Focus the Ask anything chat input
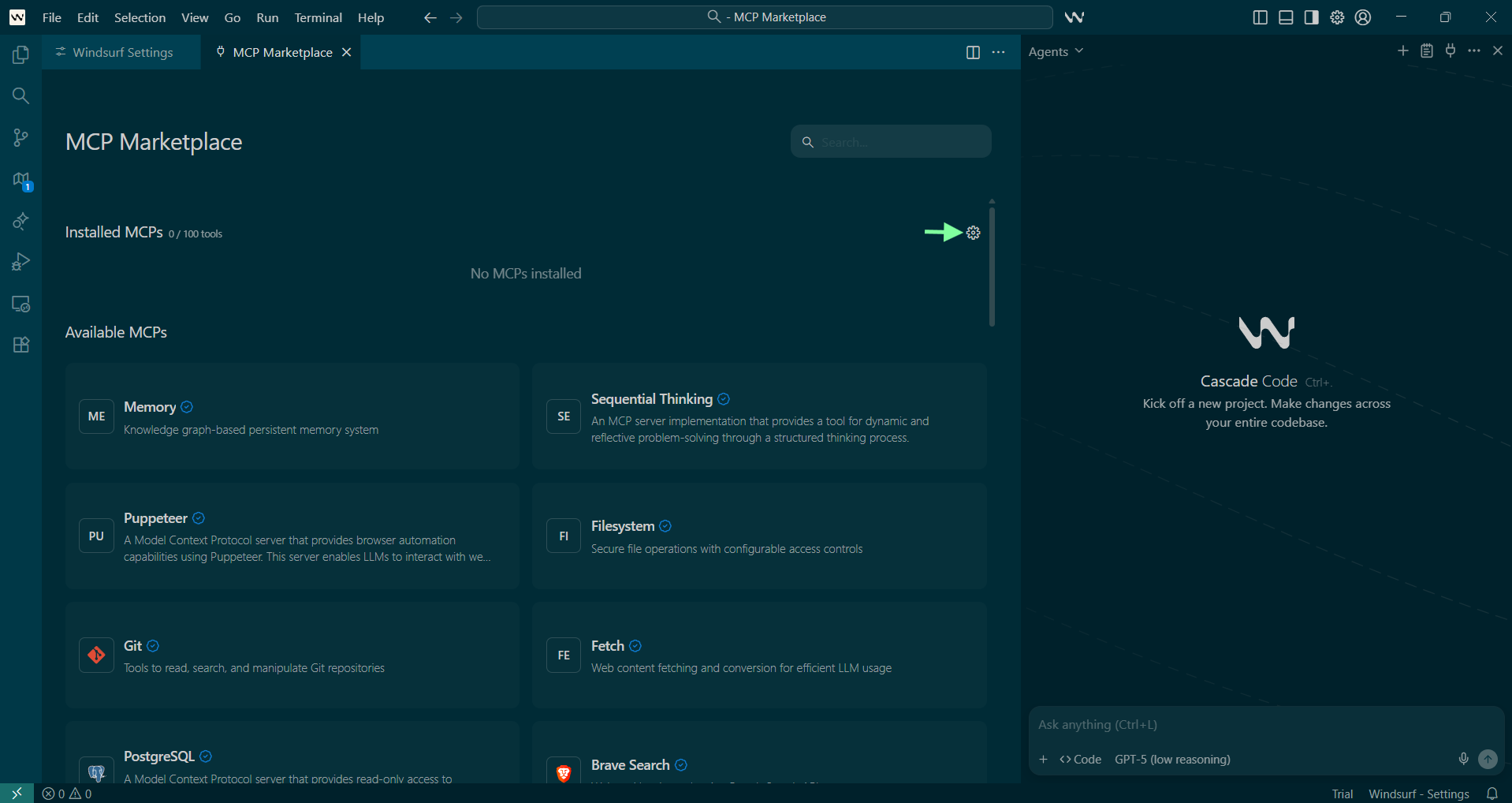Viewport: 1512px width, 803px height. (x=1266, y=725)
